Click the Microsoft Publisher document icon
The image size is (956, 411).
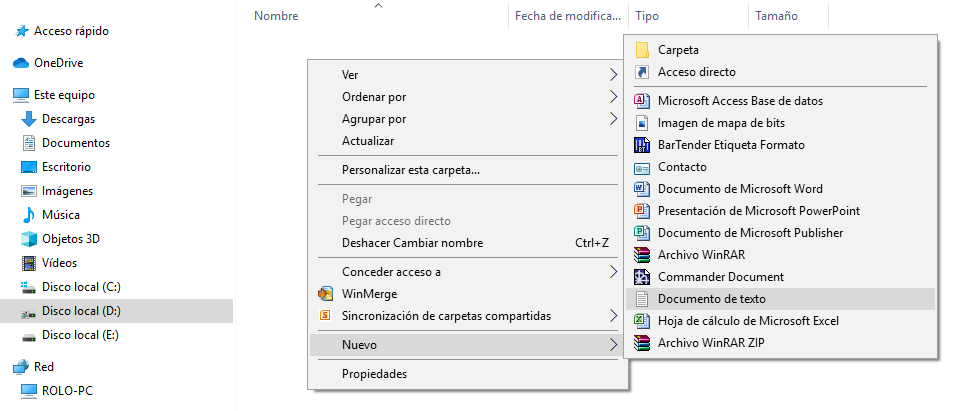tap(642, 233)
